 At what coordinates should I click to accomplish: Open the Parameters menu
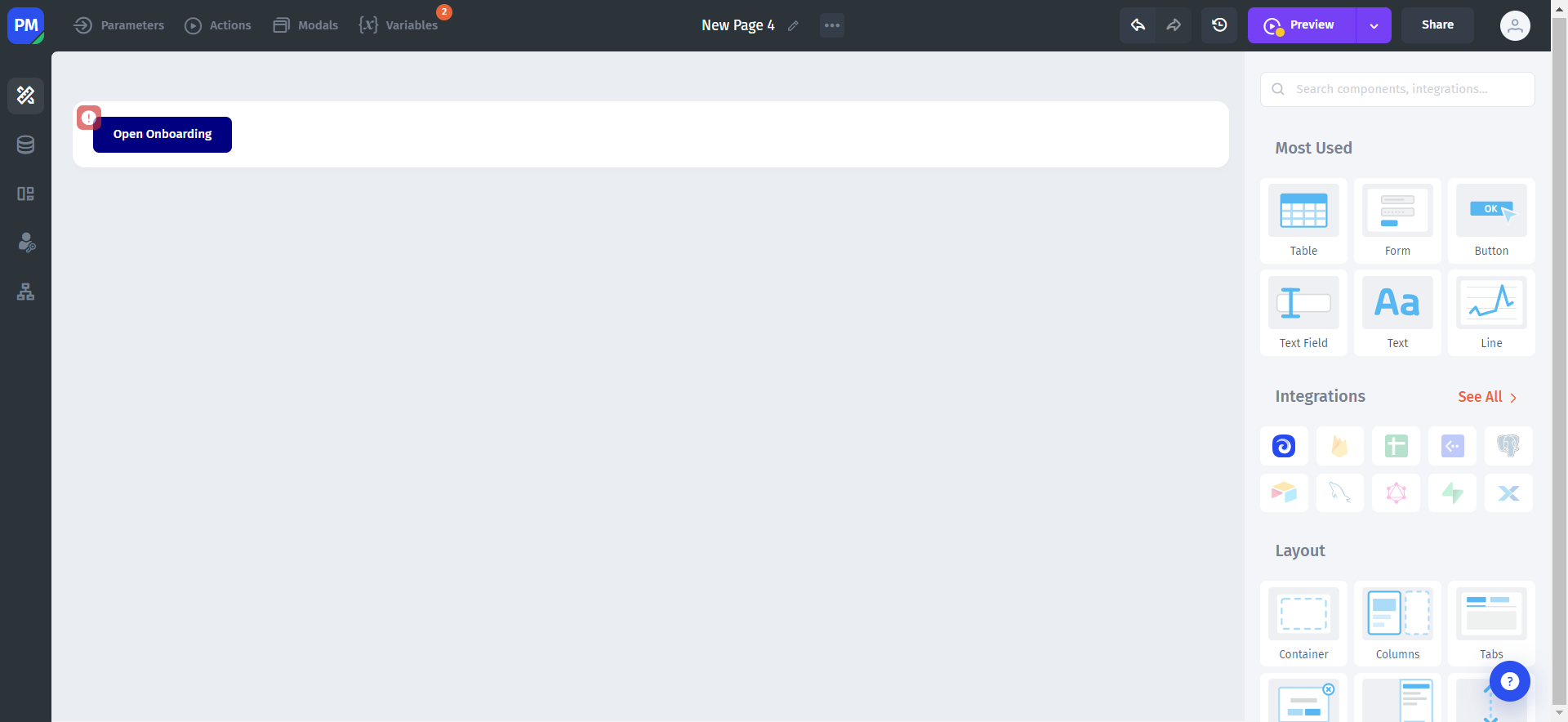pos(119,25)
